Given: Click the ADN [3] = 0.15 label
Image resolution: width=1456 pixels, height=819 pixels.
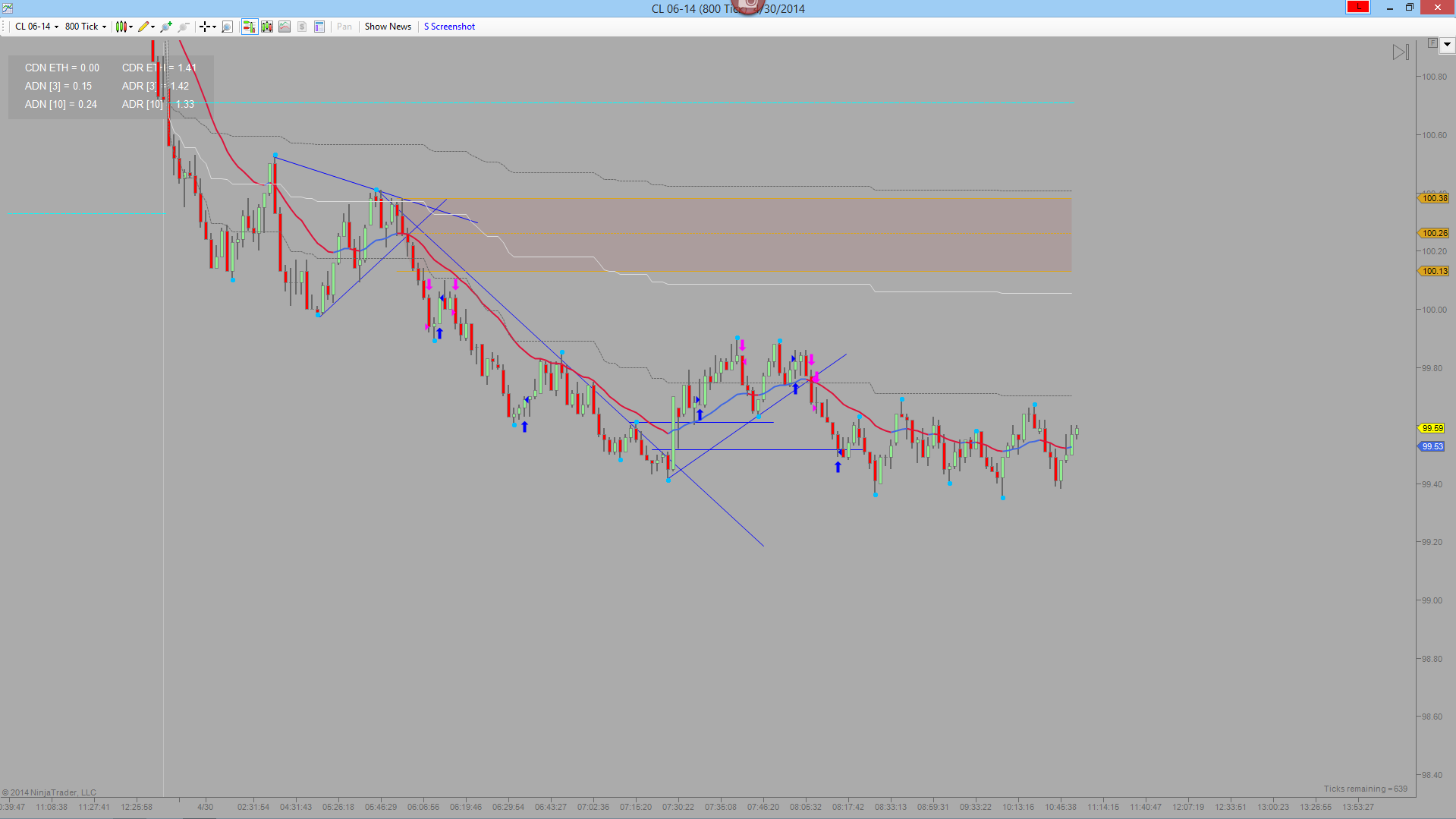Looking at the screenshot, I should click(58, 86).
